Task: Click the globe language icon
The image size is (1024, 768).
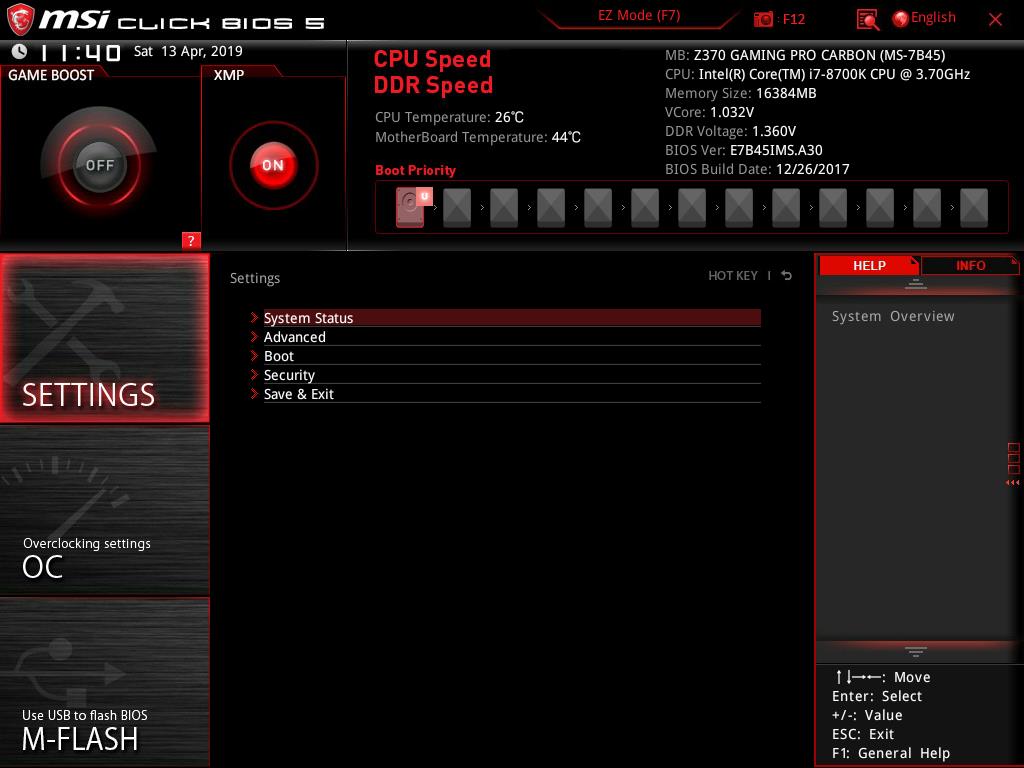Action: 900,19
